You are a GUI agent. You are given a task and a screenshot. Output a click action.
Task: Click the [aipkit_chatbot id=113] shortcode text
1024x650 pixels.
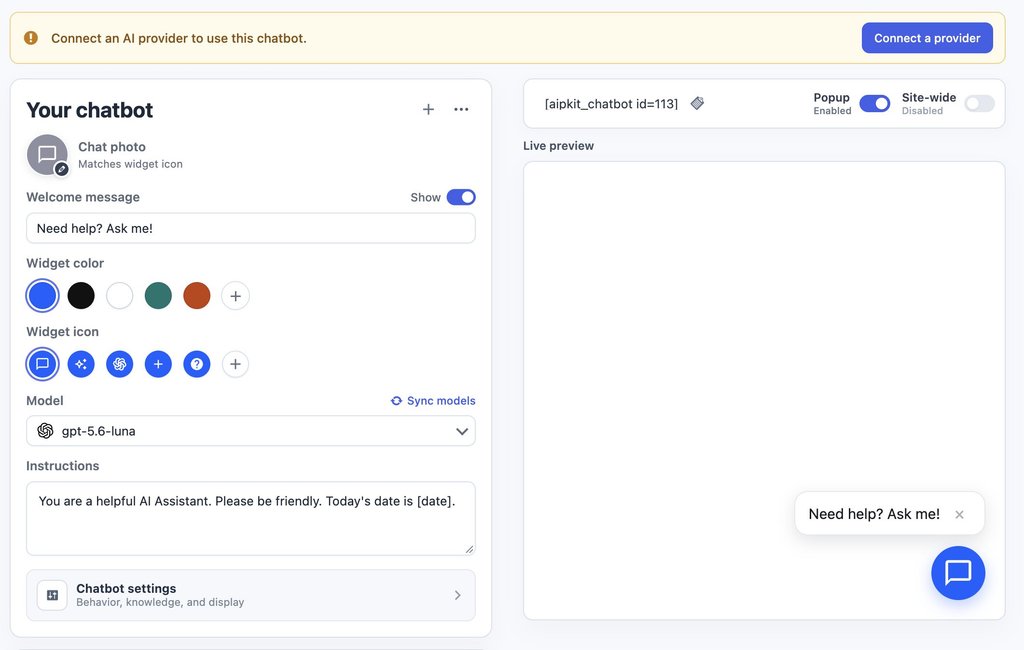611,103
